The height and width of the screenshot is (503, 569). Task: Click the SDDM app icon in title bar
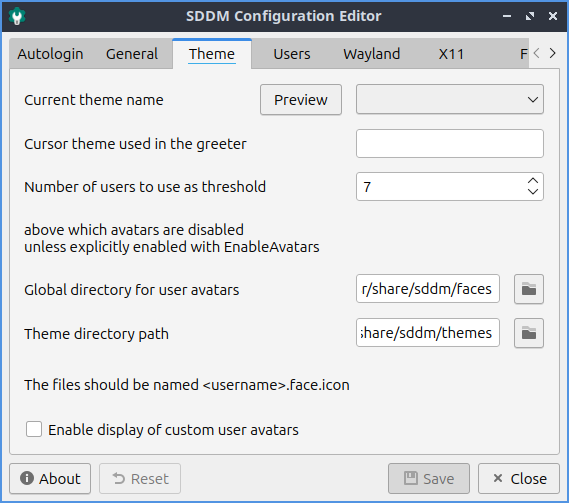[17, 16]
